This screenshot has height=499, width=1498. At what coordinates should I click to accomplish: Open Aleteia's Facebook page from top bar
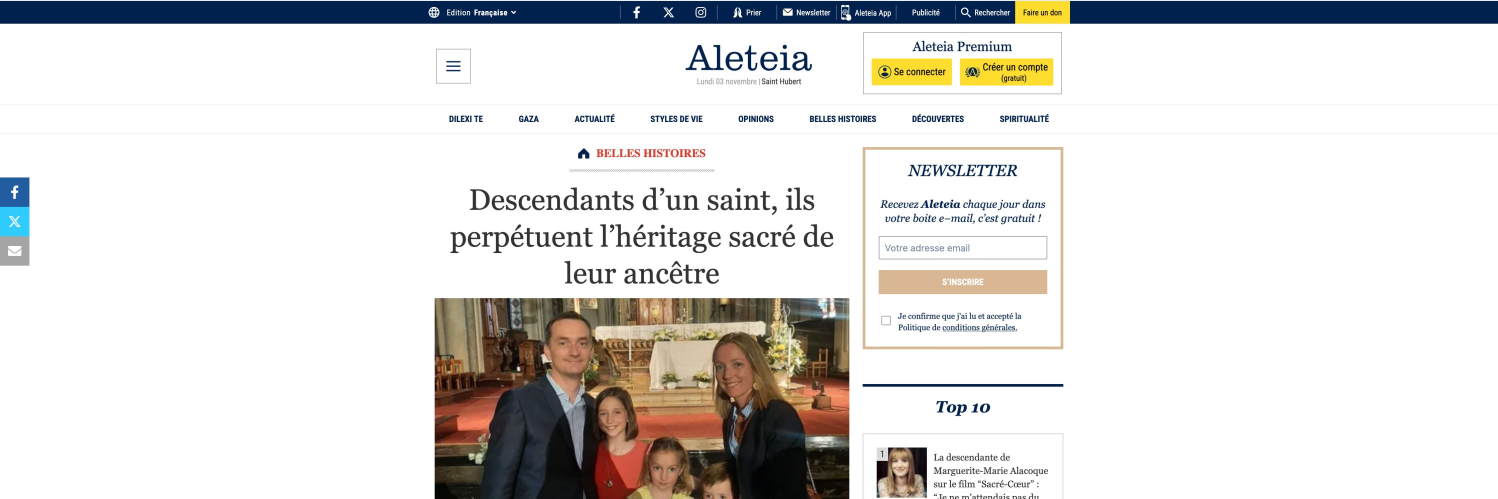636,12
